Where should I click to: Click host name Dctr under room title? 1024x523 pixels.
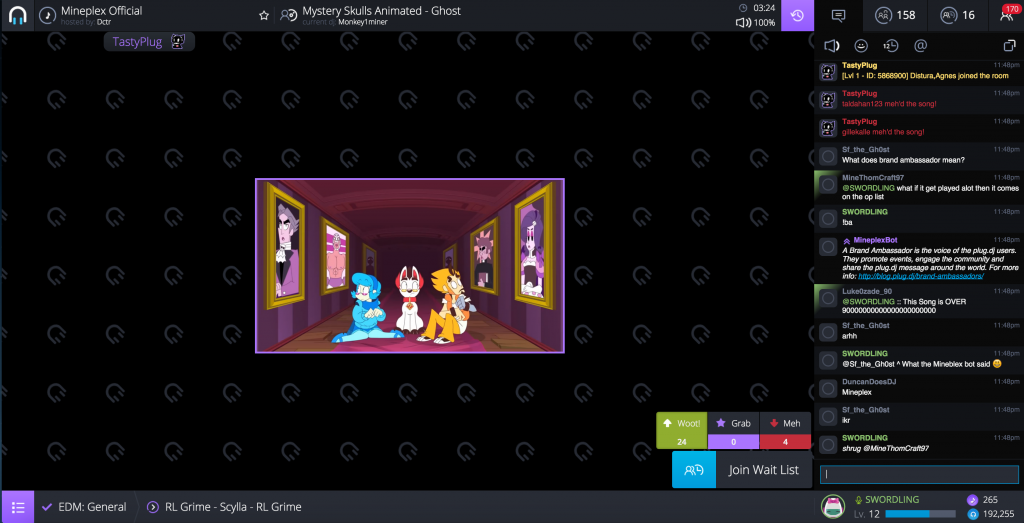[104, 22]
